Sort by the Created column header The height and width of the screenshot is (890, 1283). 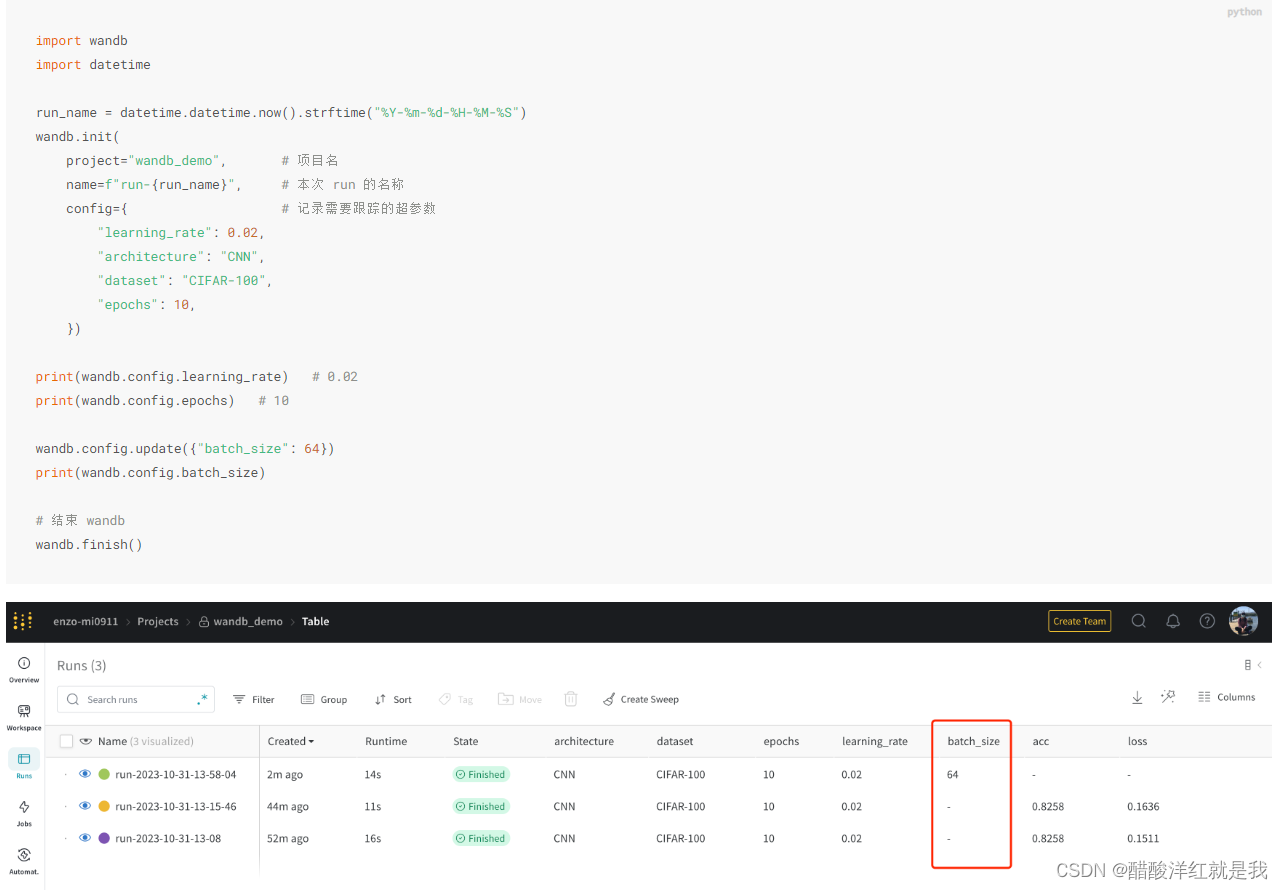click(291, 741)
